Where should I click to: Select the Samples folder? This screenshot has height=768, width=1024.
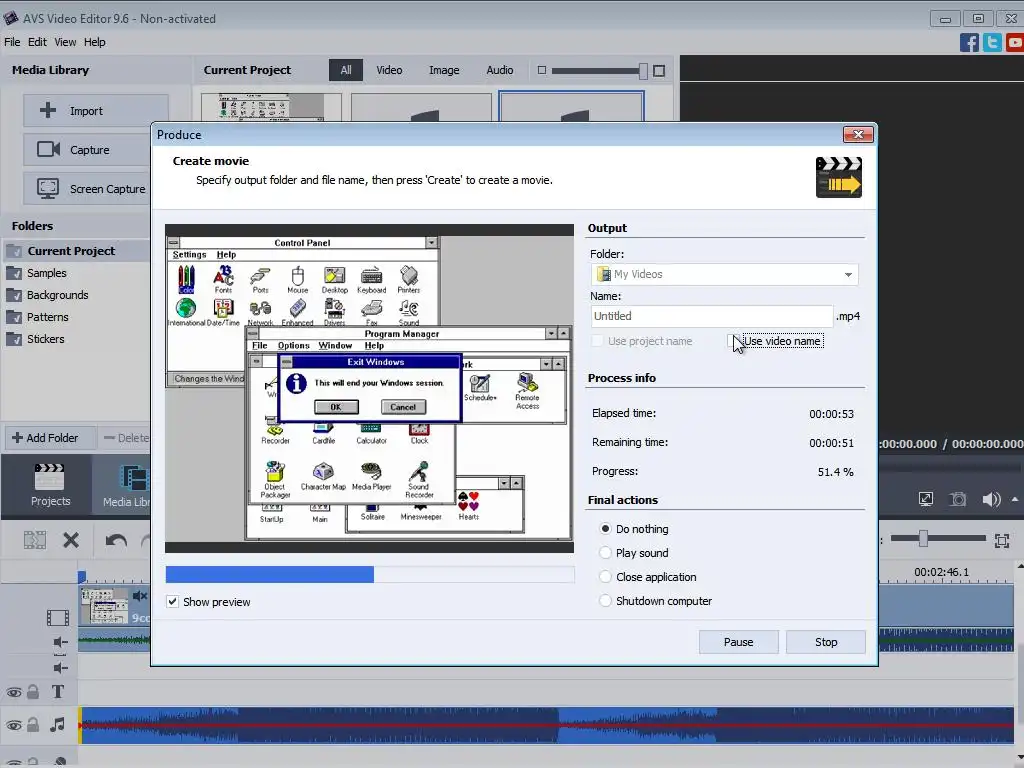coord(46,273)
